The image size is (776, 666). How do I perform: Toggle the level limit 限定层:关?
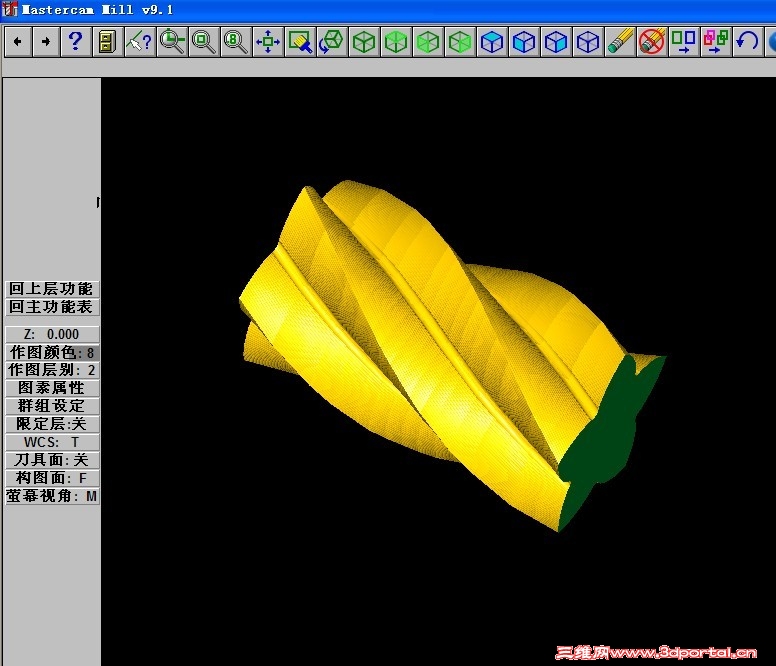52,424
